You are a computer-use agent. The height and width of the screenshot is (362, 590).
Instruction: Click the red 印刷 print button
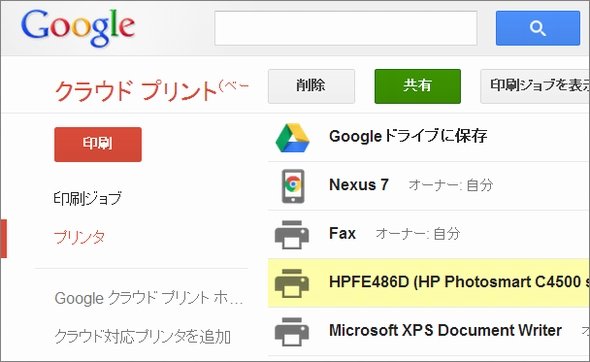(98, 144)
